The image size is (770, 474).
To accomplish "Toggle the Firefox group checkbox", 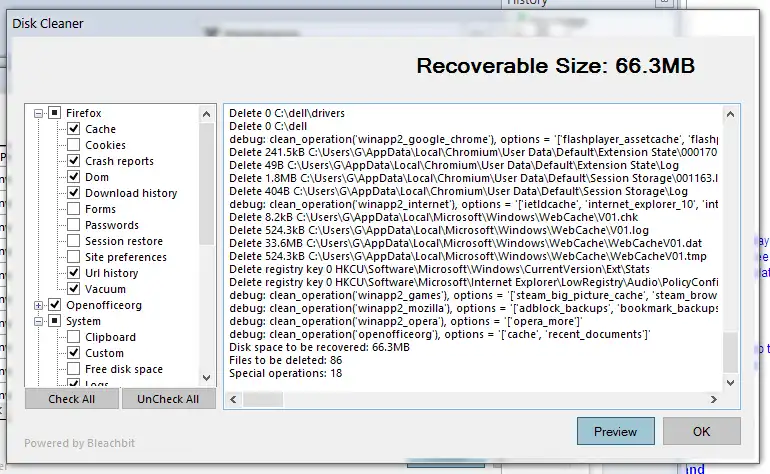I will pyautogui.click(x=55, y=113).
